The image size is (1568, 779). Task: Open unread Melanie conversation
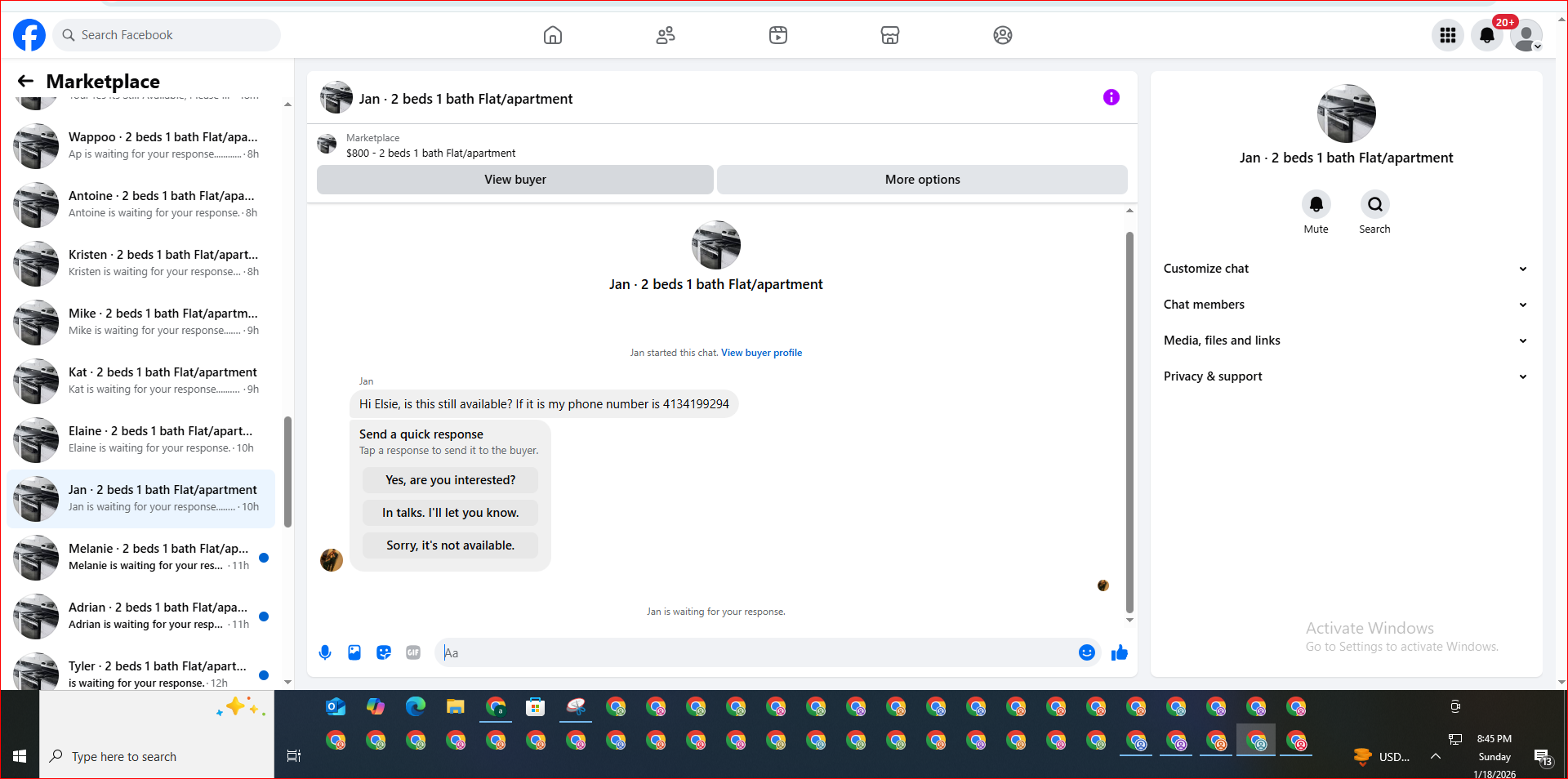(x=140, y=557)
